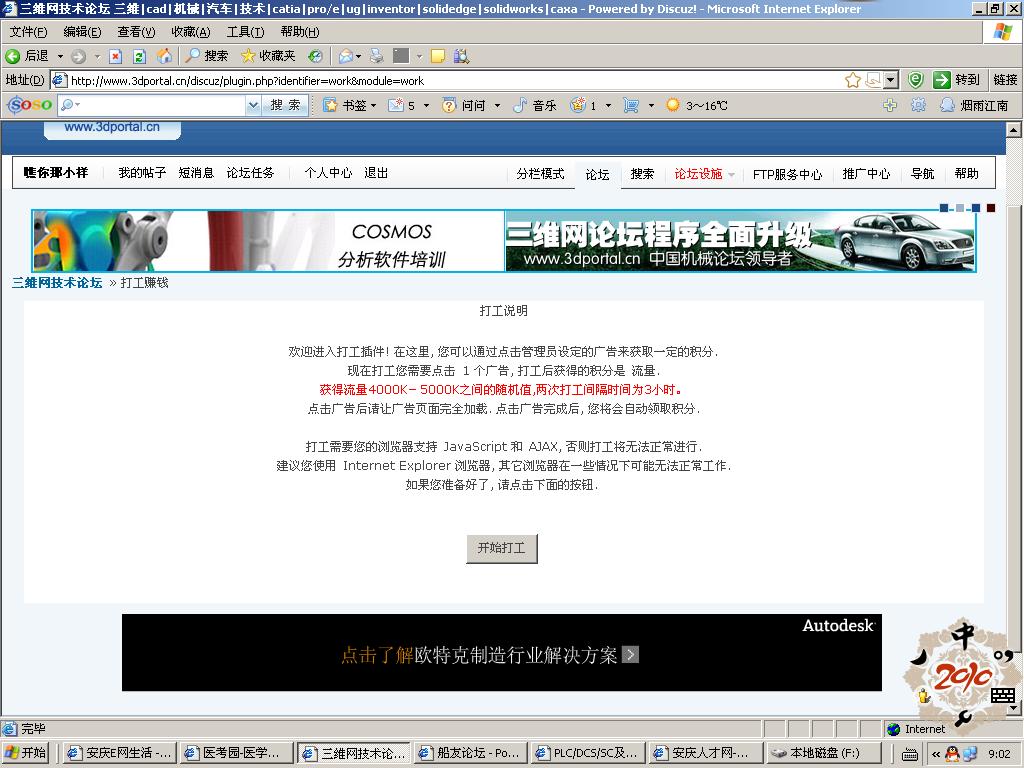Open SOSO Music note icon
This screenshot has height=768, width=1024.
[520, 105]
